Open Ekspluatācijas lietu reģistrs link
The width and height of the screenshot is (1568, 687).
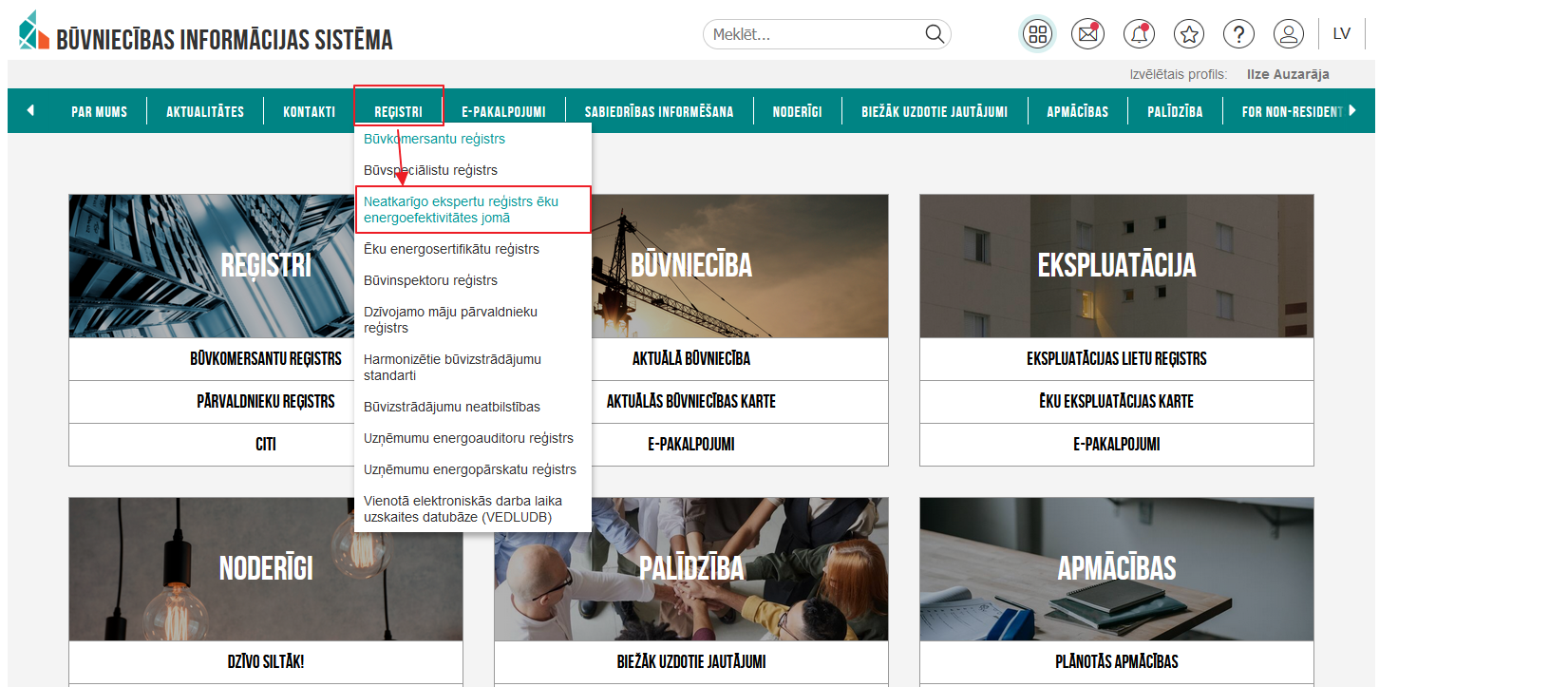pyautogui.click(x=1116, y=359)
